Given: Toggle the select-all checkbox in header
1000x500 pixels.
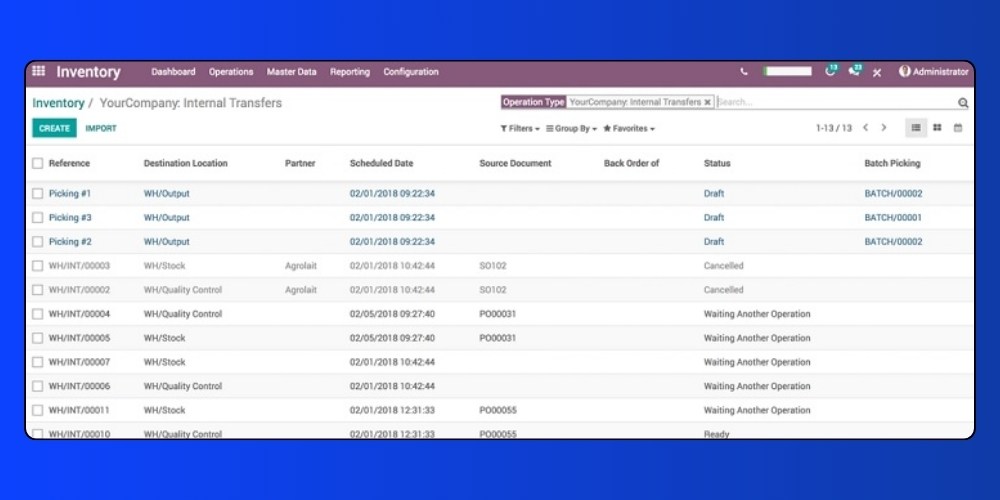Looking at the screenshot, I should click(x=38, y=163).
